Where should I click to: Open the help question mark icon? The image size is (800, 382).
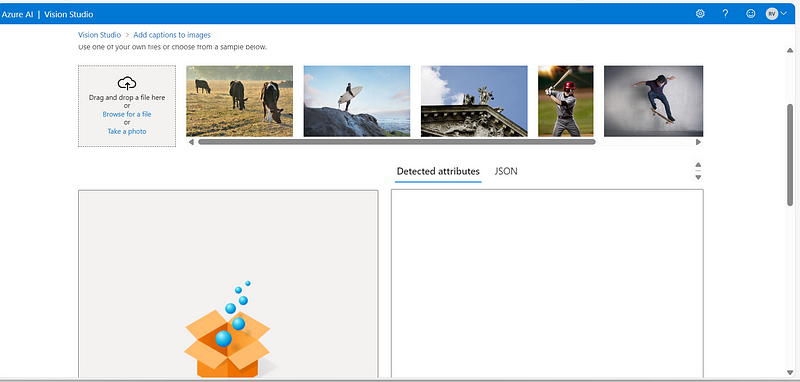point(725,14)
